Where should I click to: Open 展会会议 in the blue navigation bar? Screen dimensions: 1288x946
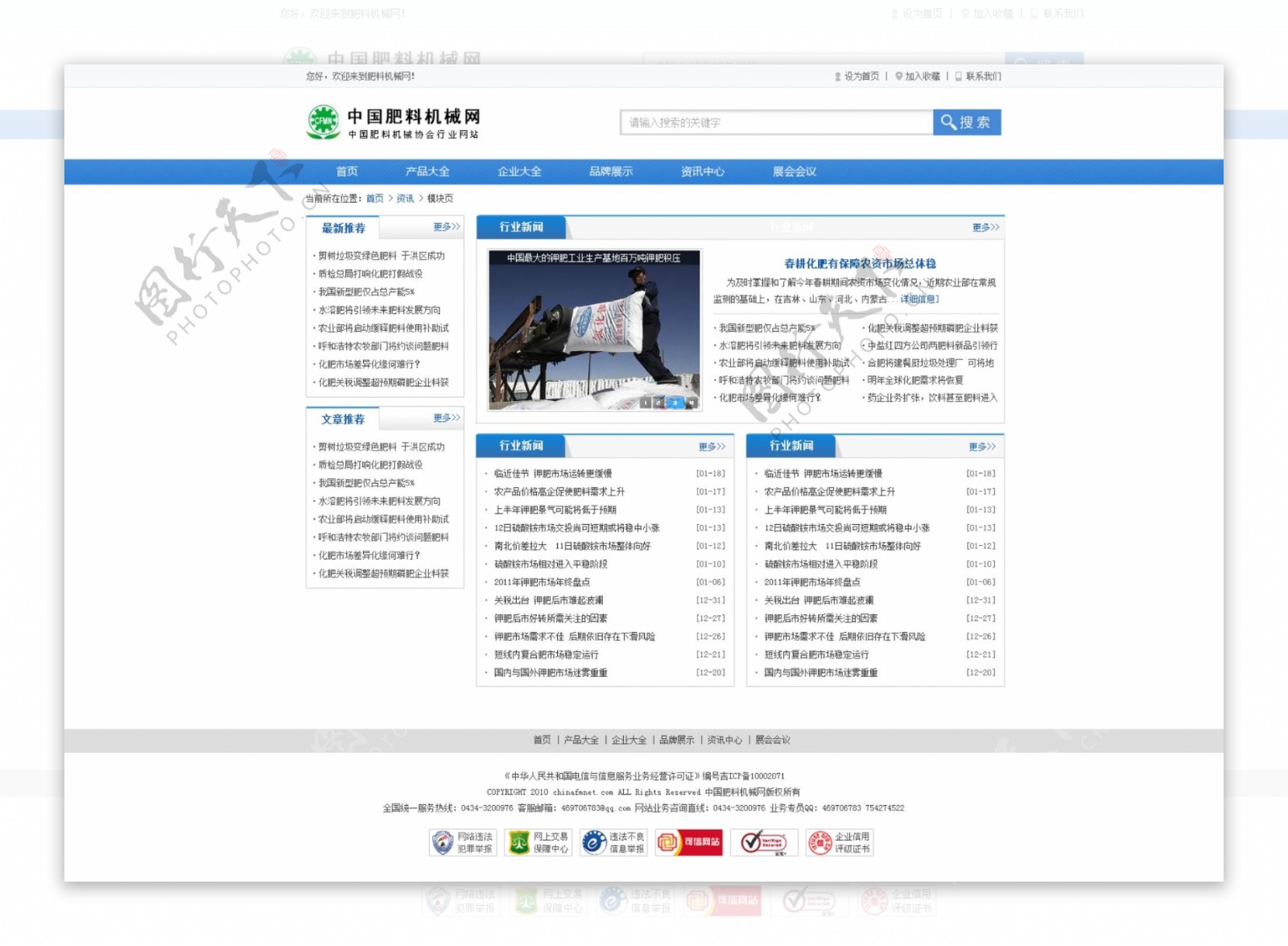coord(795,171)
